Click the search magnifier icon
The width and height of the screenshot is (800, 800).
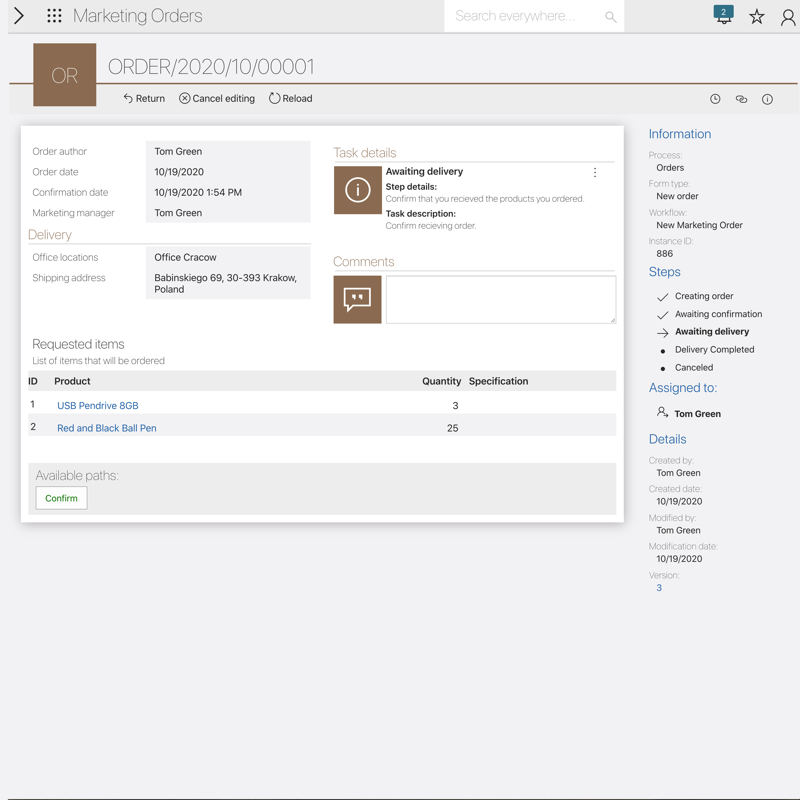pyautogui.click(x=610, y=17)
